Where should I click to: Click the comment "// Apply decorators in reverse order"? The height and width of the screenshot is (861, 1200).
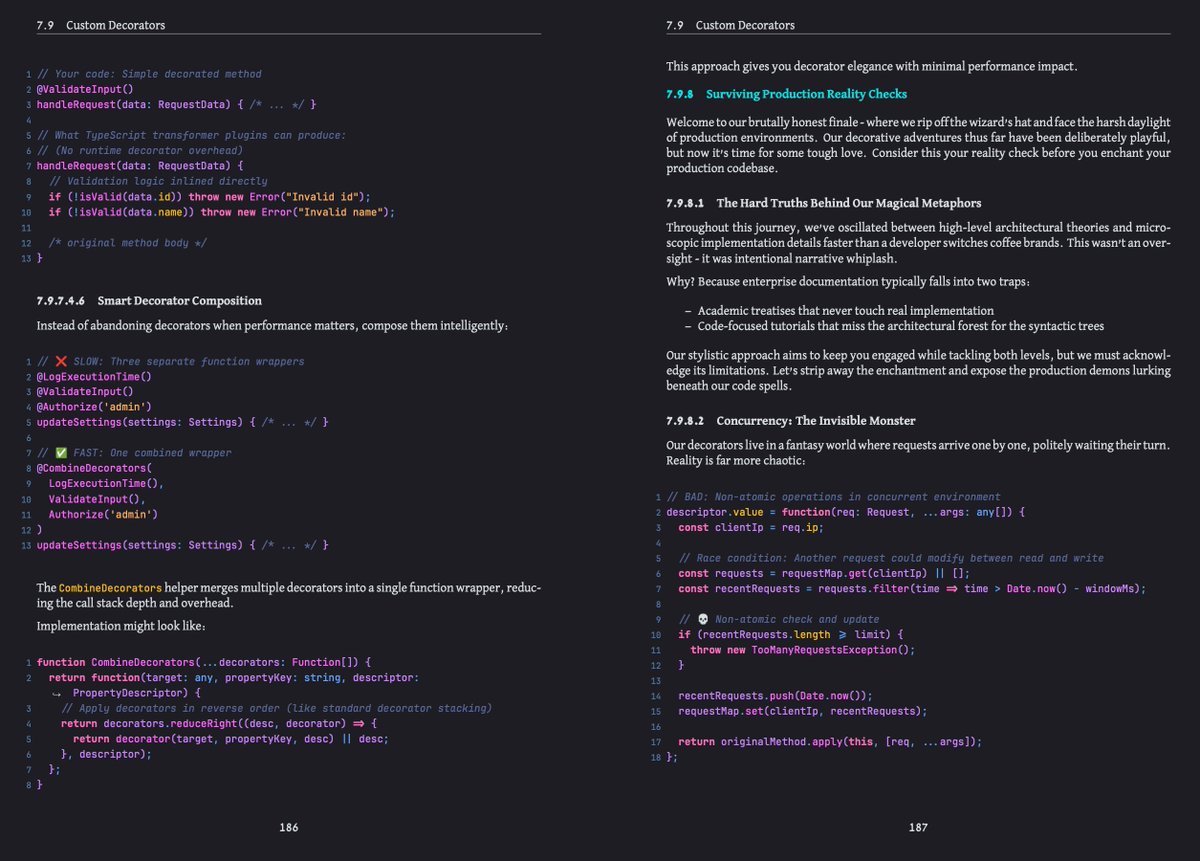coord(276,708)
